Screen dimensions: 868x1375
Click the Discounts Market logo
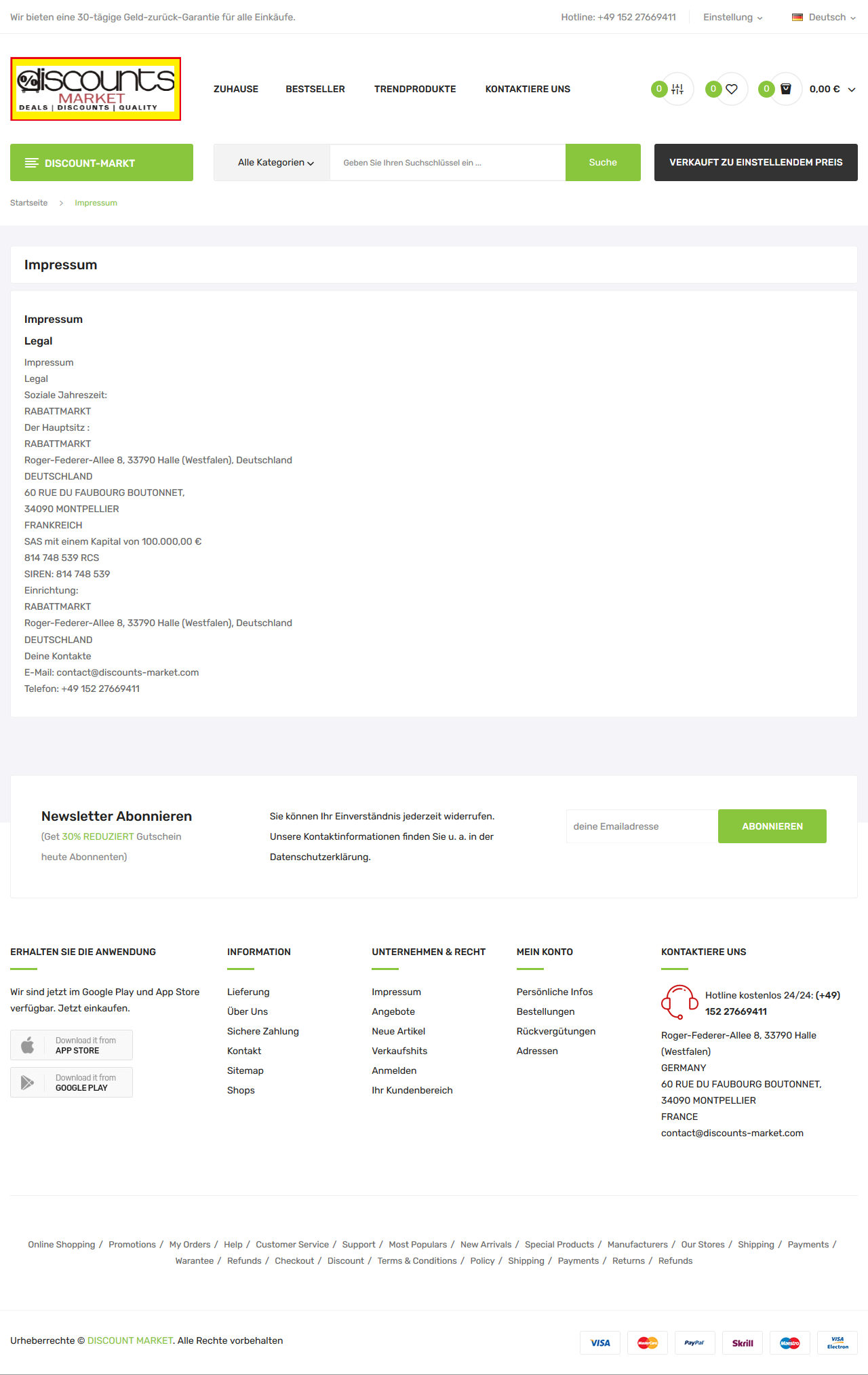point(96,89)
